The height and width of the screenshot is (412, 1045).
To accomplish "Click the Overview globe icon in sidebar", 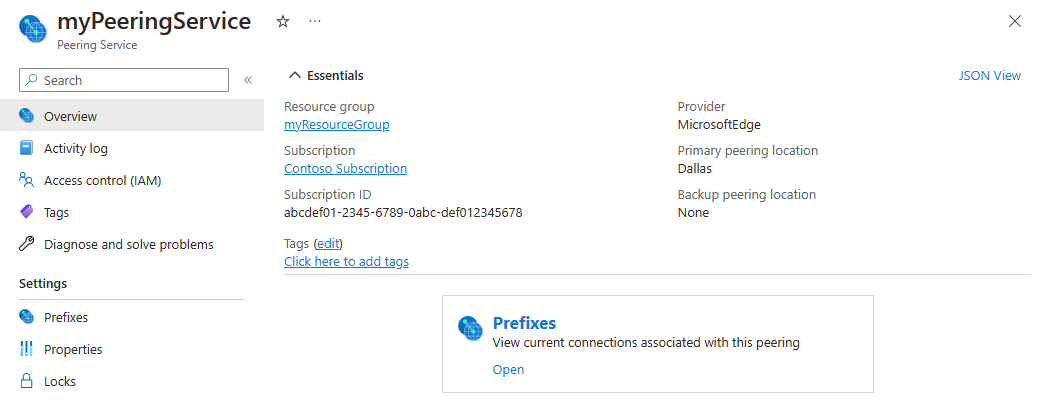I will tap(27, 116).
